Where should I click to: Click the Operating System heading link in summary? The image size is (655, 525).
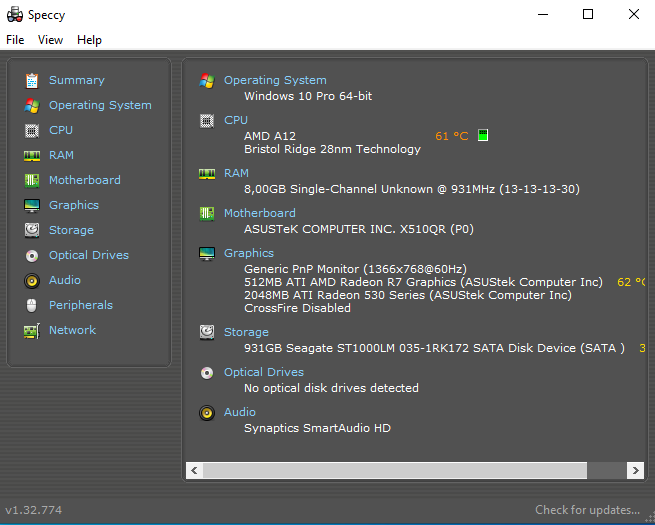(275, 80)
